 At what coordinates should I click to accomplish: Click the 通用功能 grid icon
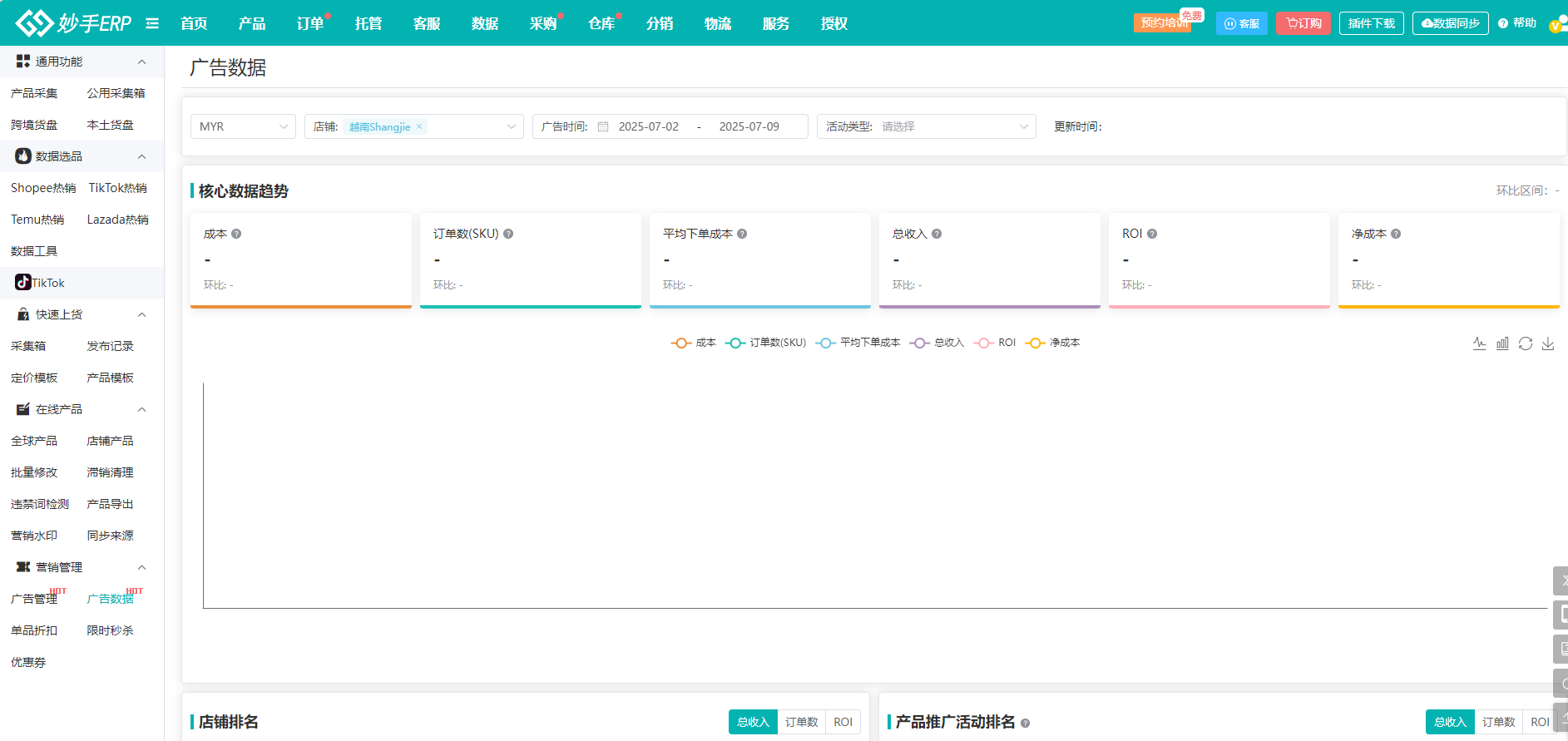[23, 62]
